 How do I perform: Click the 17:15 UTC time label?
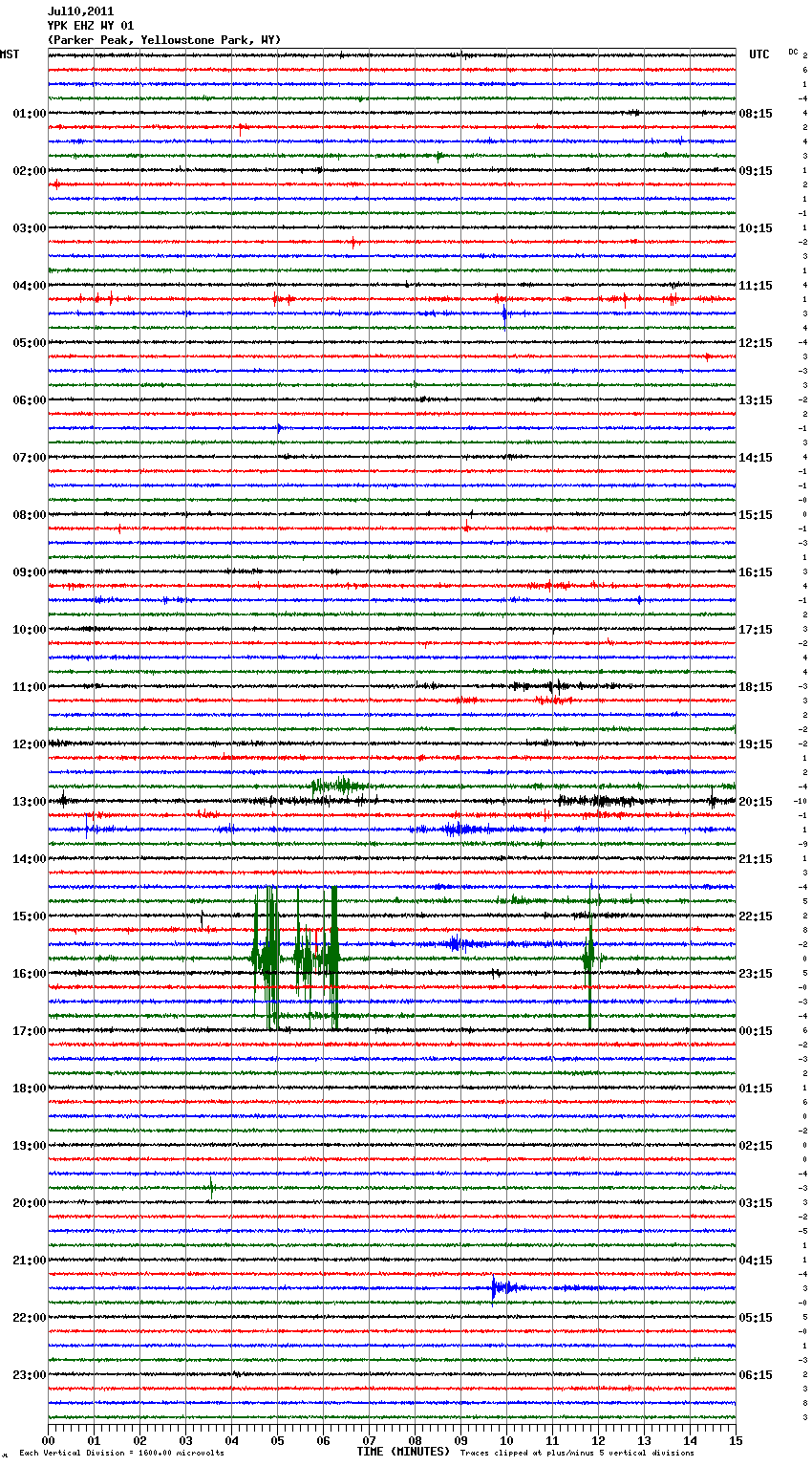[756, 630]
